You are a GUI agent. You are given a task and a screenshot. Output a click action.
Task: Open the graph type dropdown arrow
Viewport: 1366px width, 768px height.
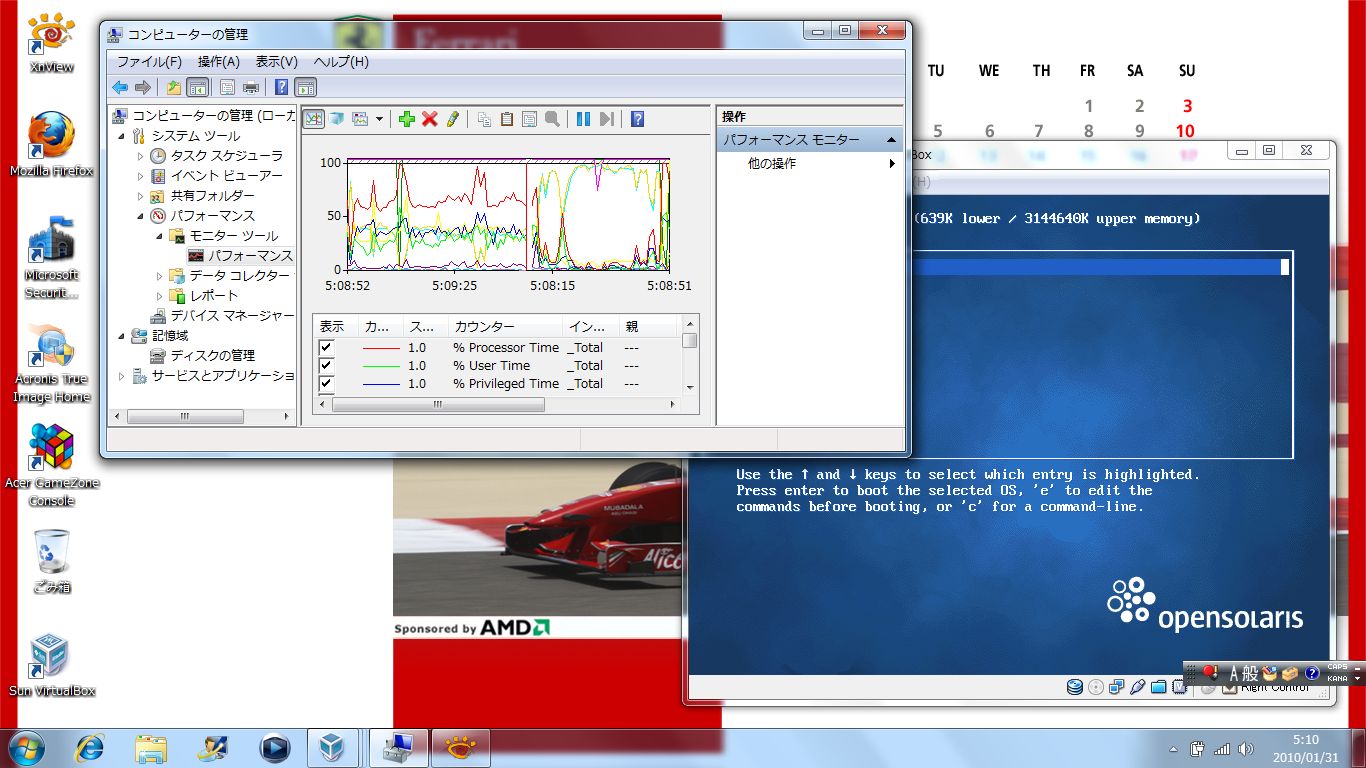pos(380,119)
